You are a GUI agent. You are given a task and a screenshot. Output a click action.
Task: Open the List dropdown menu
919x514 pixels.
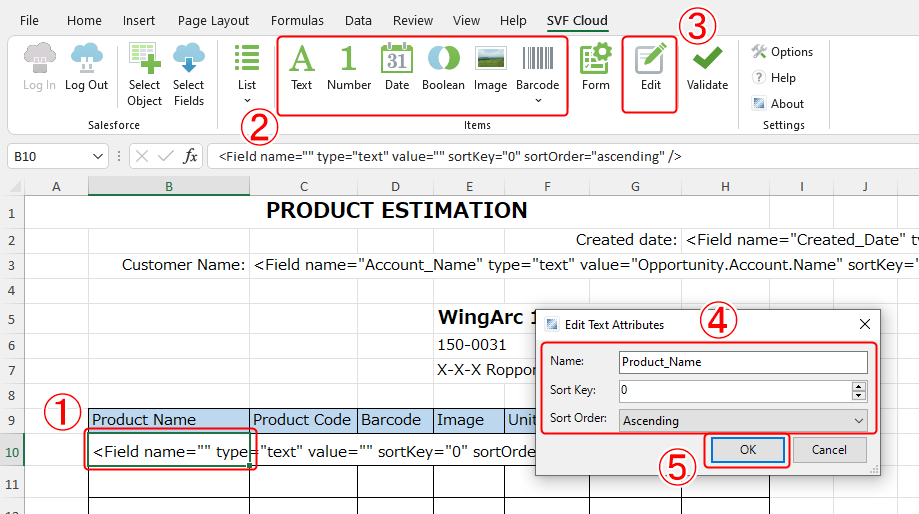coord(246,99)
